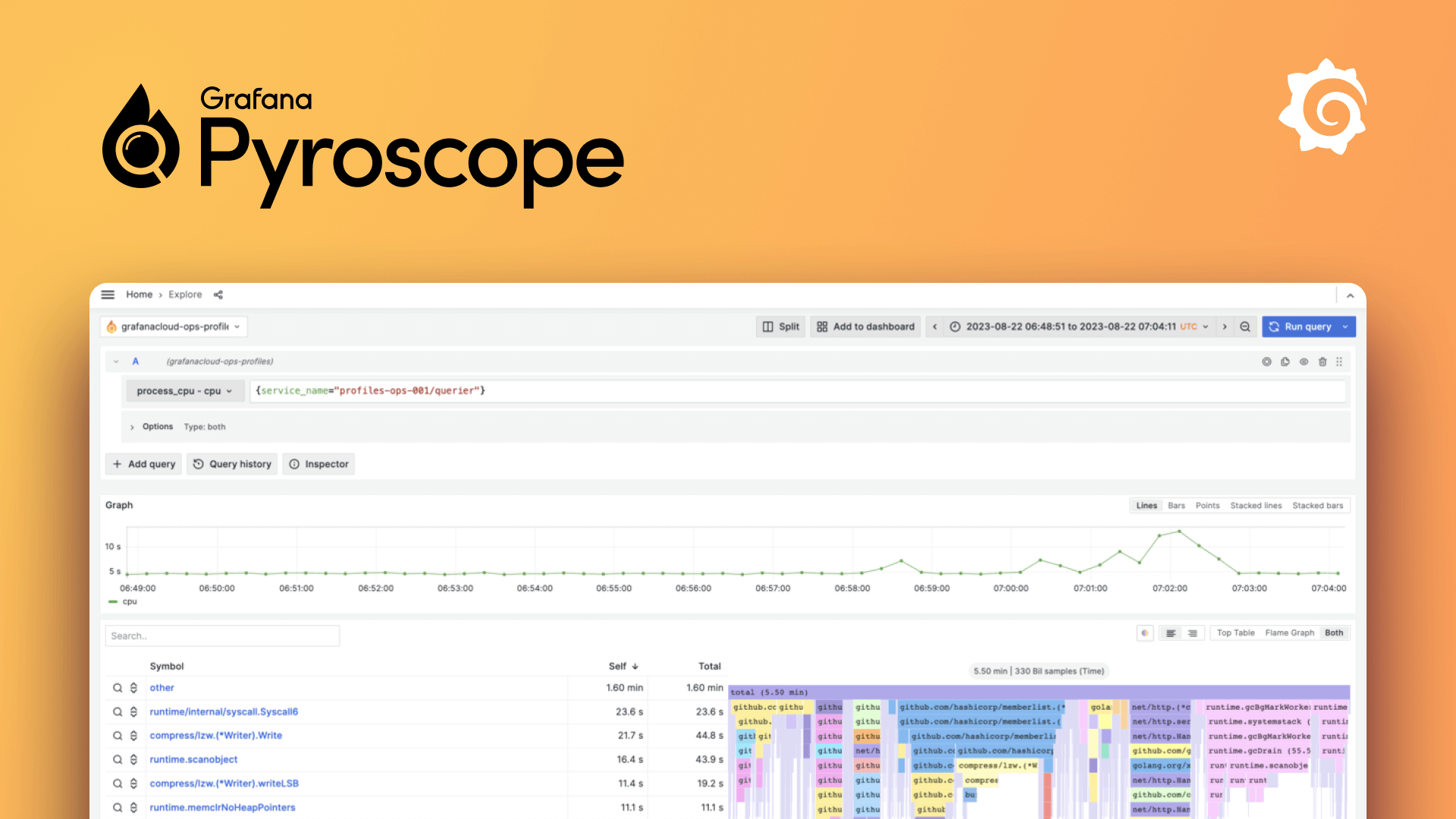
Task: Shift time range backward with left arrow
Action: click(x=935, y=327)
